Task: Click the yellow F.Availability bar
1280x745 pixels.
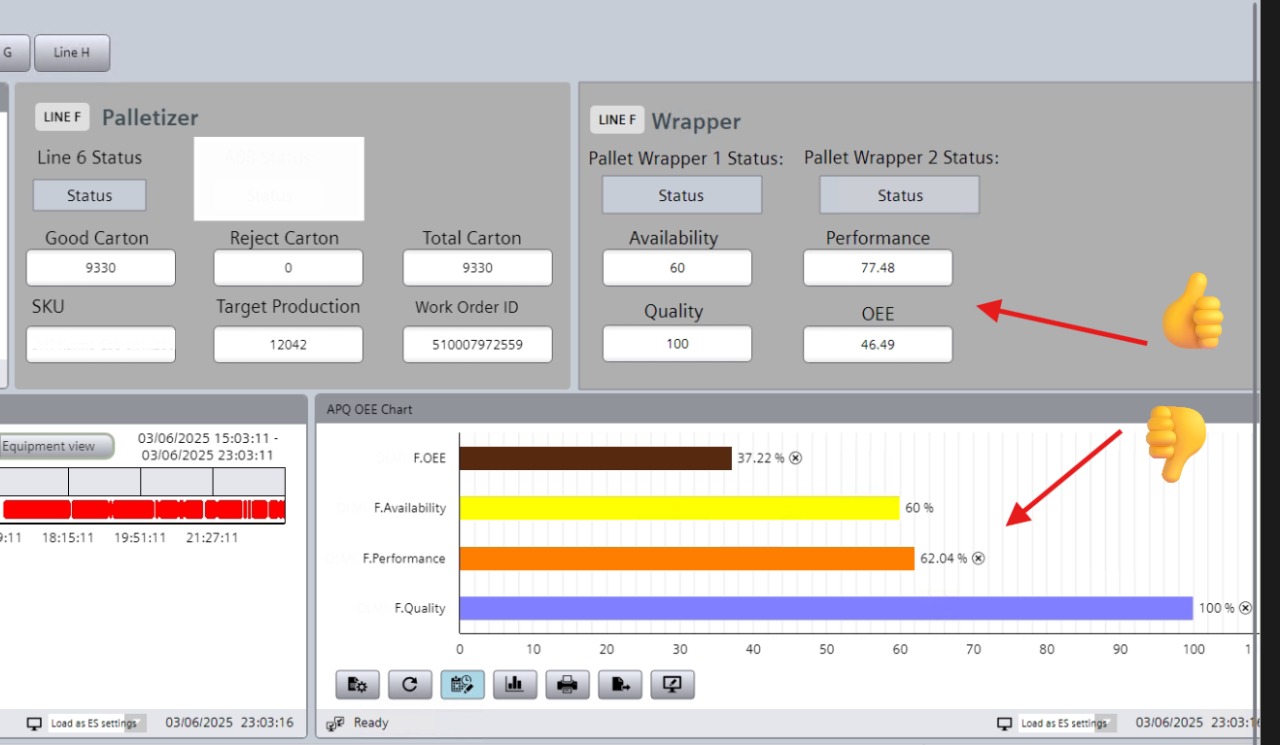Action: pos(679,508)
